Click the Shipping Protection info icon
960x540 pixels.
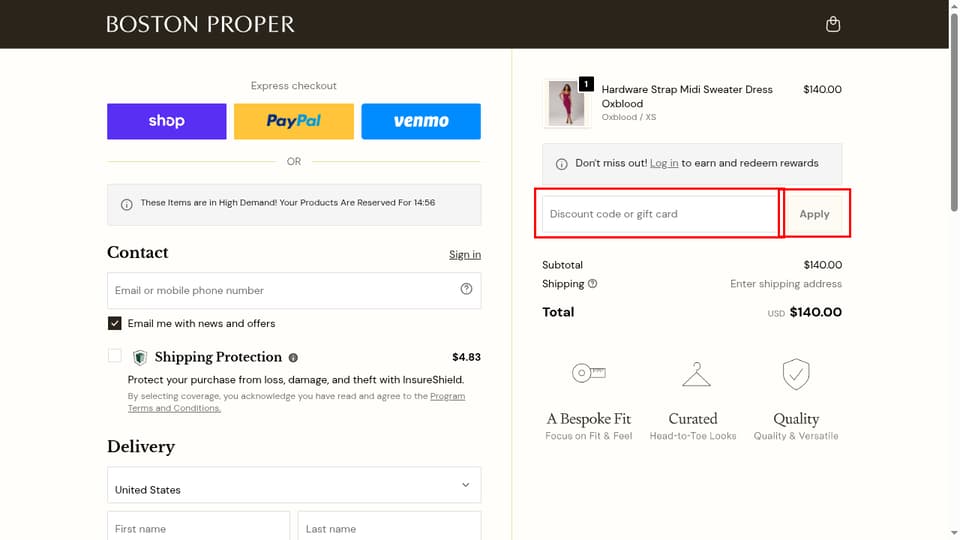click(x=293, y=358)
